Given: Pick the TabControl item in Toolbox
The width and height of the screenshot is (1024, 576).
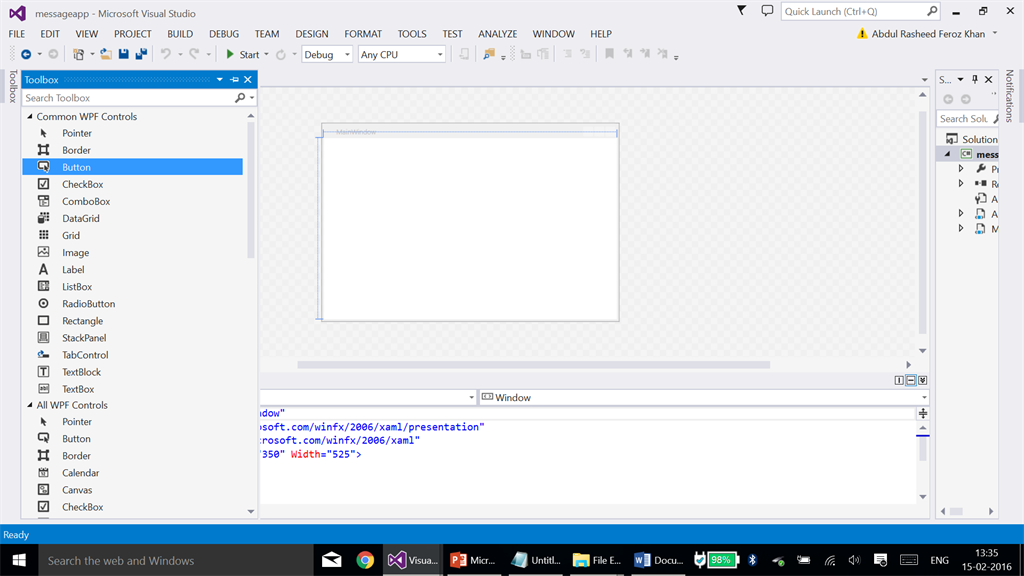Looking at the screenshot, I should [85, 355].
